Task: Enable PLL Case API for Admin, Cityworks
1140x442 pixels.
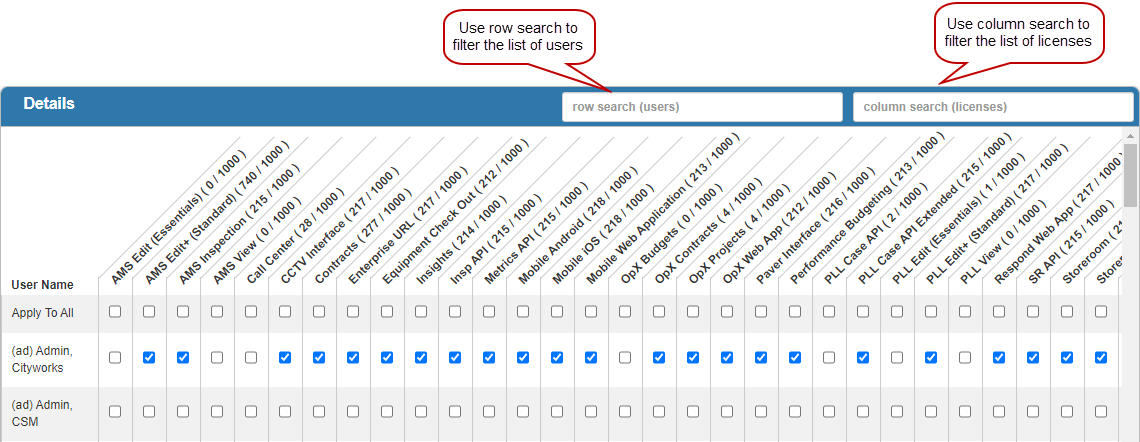Action: pyautogui.click(x=829, y=357)
